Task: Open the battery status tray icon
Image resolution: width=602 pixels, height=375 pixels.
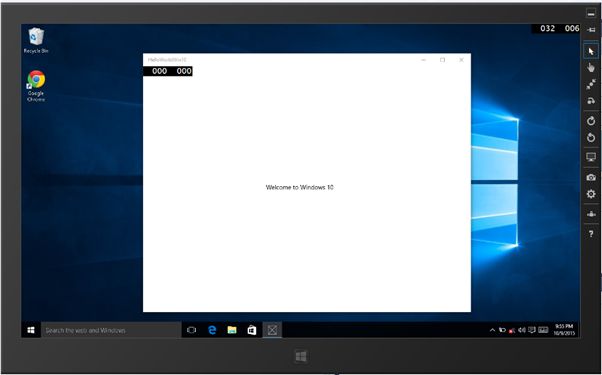Action: (x=502, y=330)
